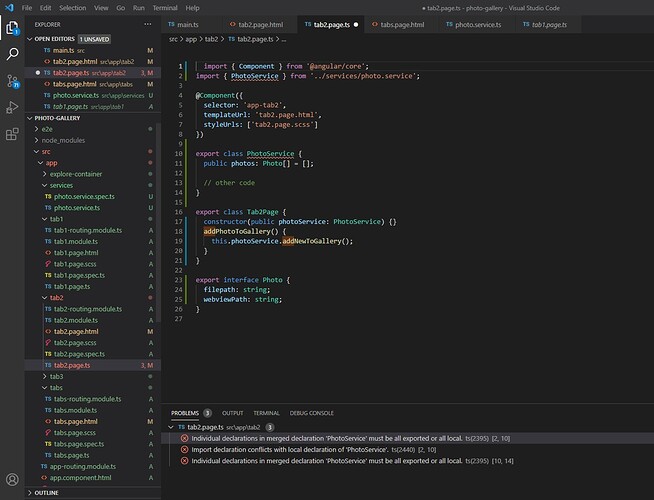Click PhotoService in the line 2 import

pos(254,76)
